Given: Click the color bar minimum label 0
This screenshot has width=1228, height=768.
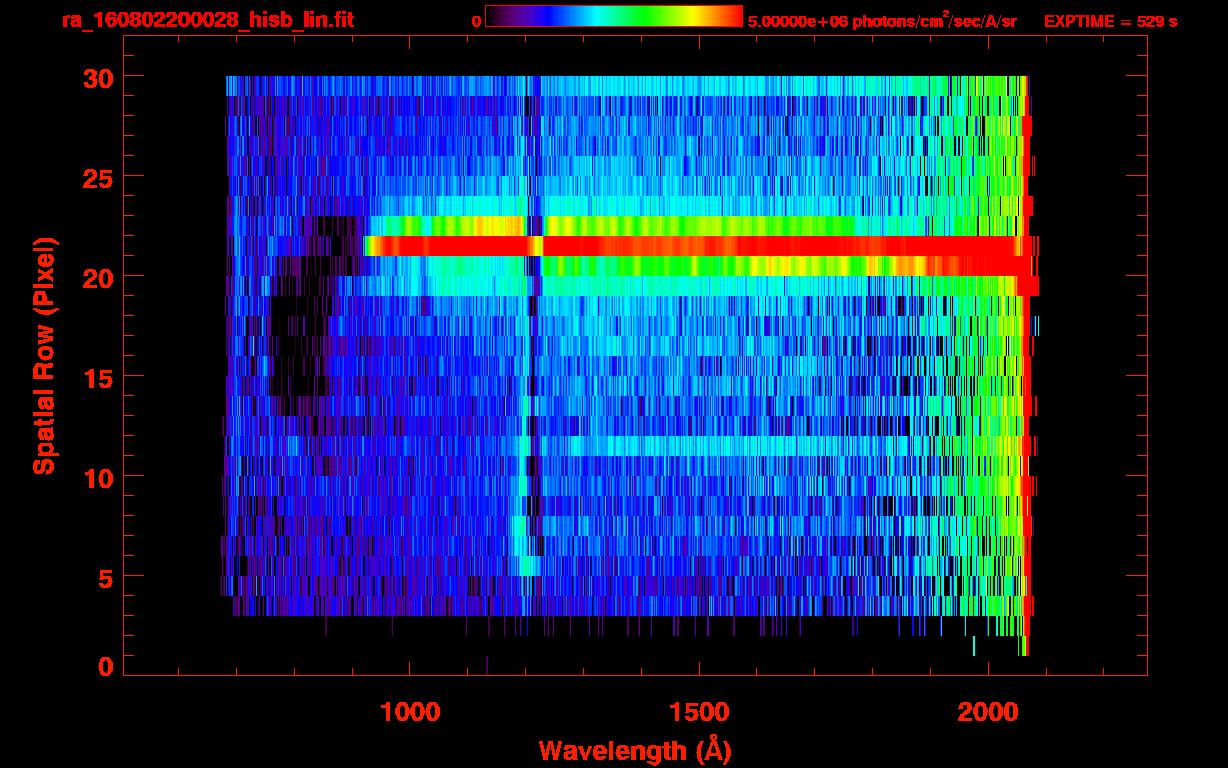Looking at the screenshot, I should 476,20.
